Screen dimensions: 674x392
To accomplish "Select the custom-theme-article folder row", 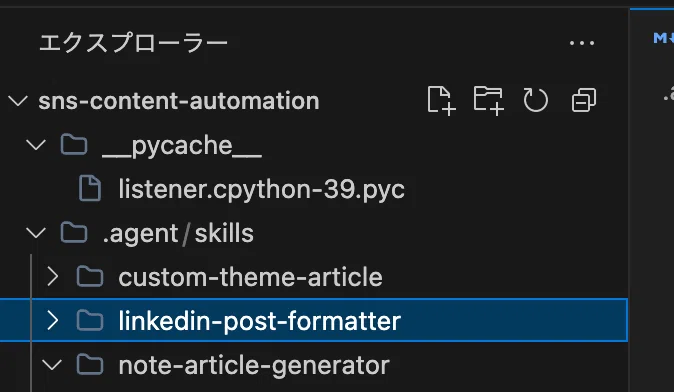I will click(314, 277).
